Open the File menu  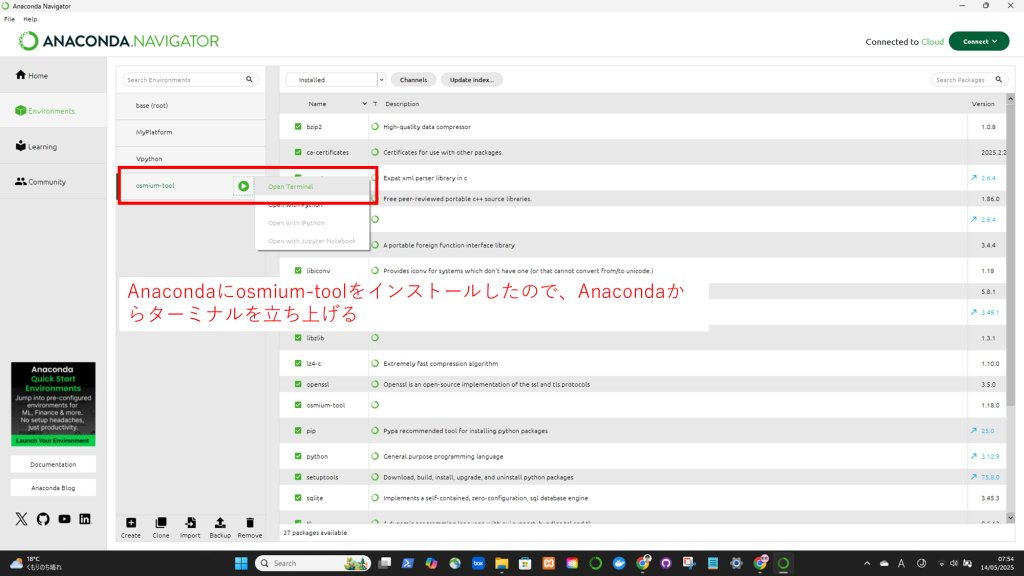tap(9, 19)
